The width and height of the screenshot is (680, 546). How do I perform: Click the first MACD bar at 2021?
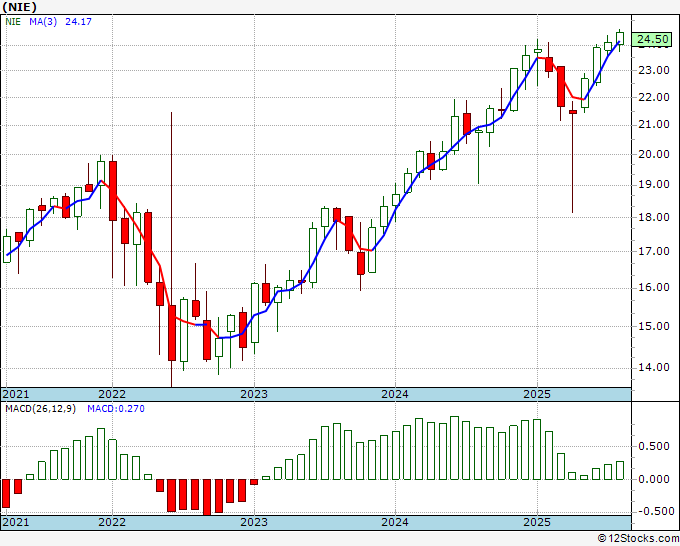pyautogui.click(x=6, y=494)
